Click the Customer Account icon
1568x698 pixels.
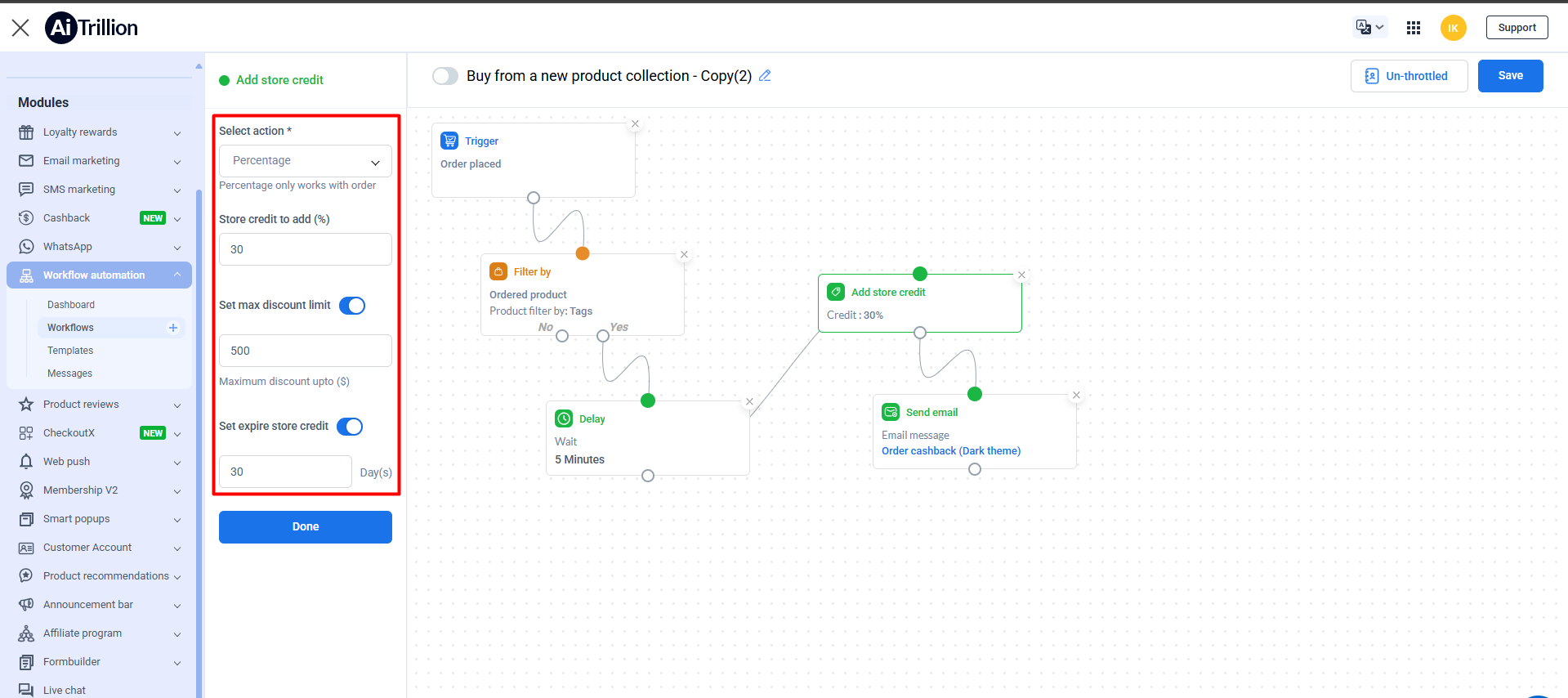[x=26, y=548]
